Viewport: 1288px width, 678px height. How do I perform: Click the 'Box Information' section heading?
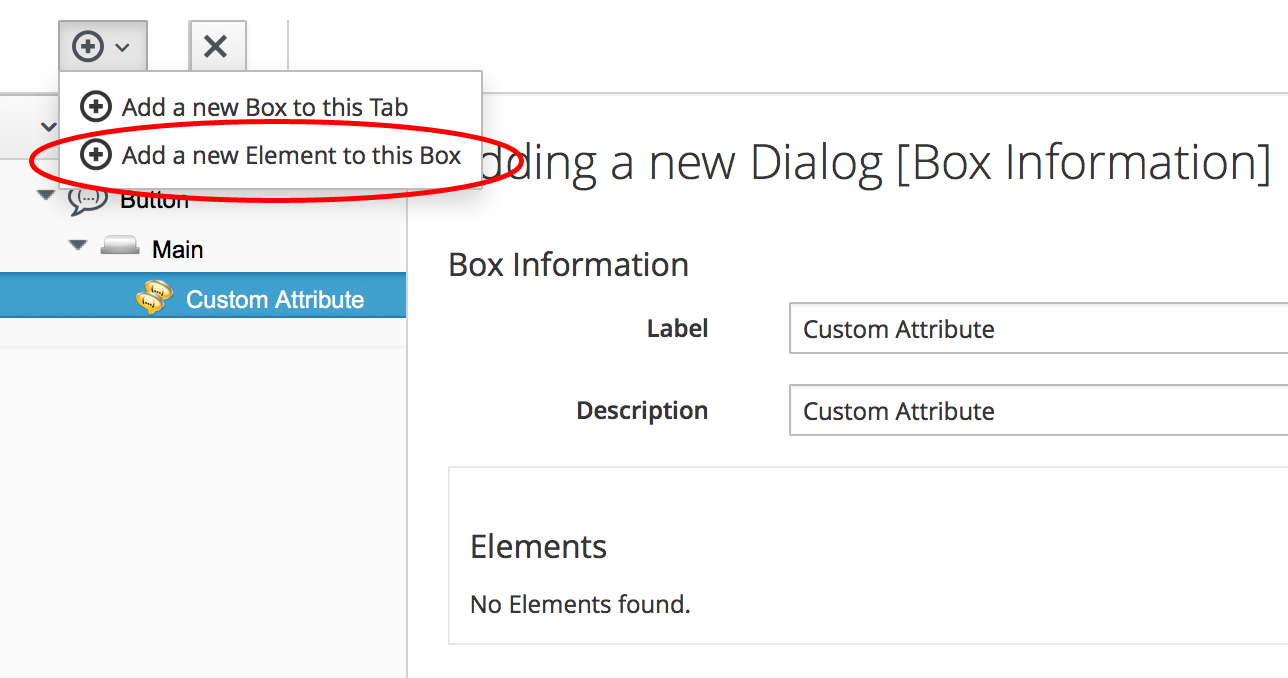click(568, 265)
